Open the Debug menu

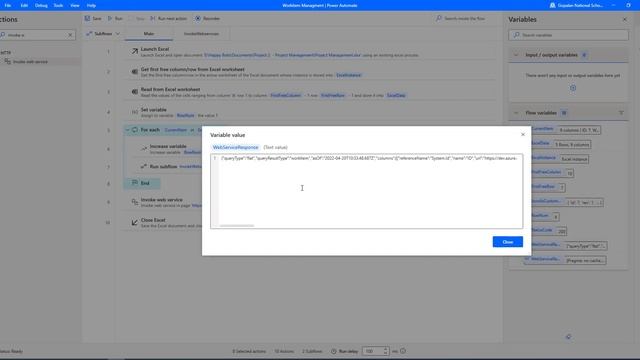[x=41, y=6]
